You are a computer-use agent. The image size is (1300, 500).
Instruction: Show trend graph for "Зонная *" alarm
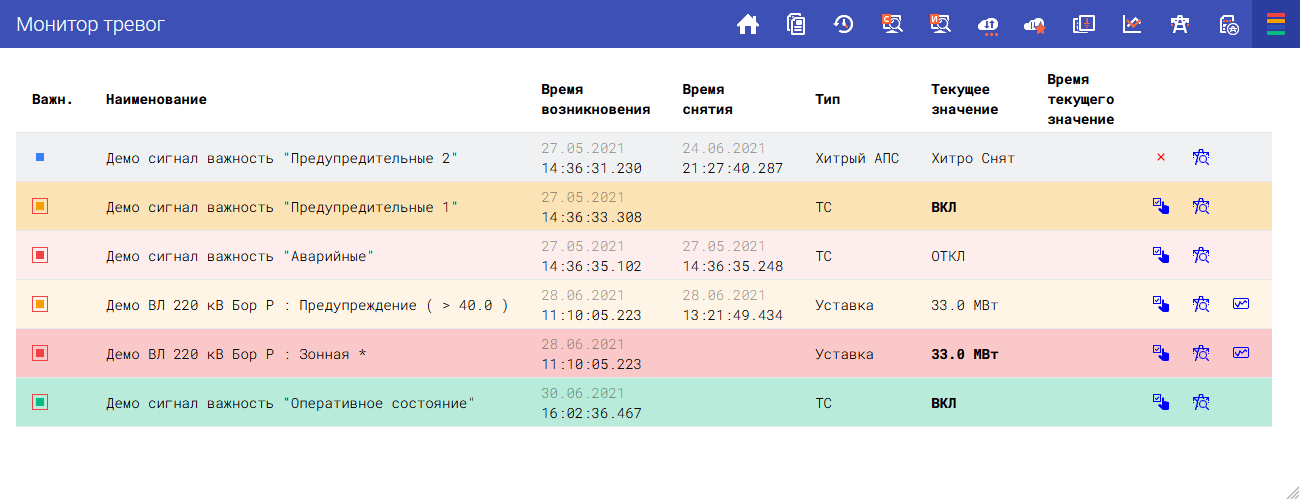pos(1241,354)
